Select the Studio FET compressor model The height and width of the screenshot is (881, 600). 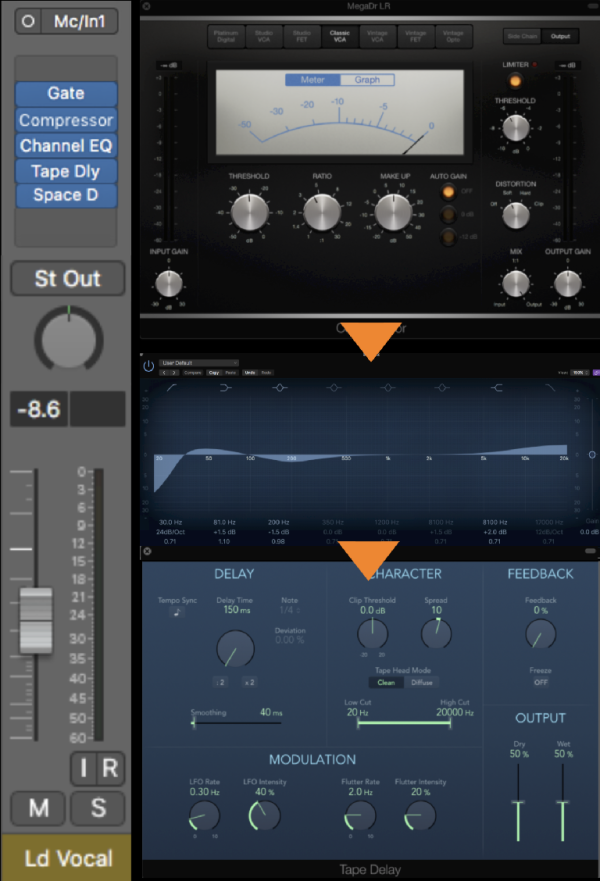click(302, 37)
